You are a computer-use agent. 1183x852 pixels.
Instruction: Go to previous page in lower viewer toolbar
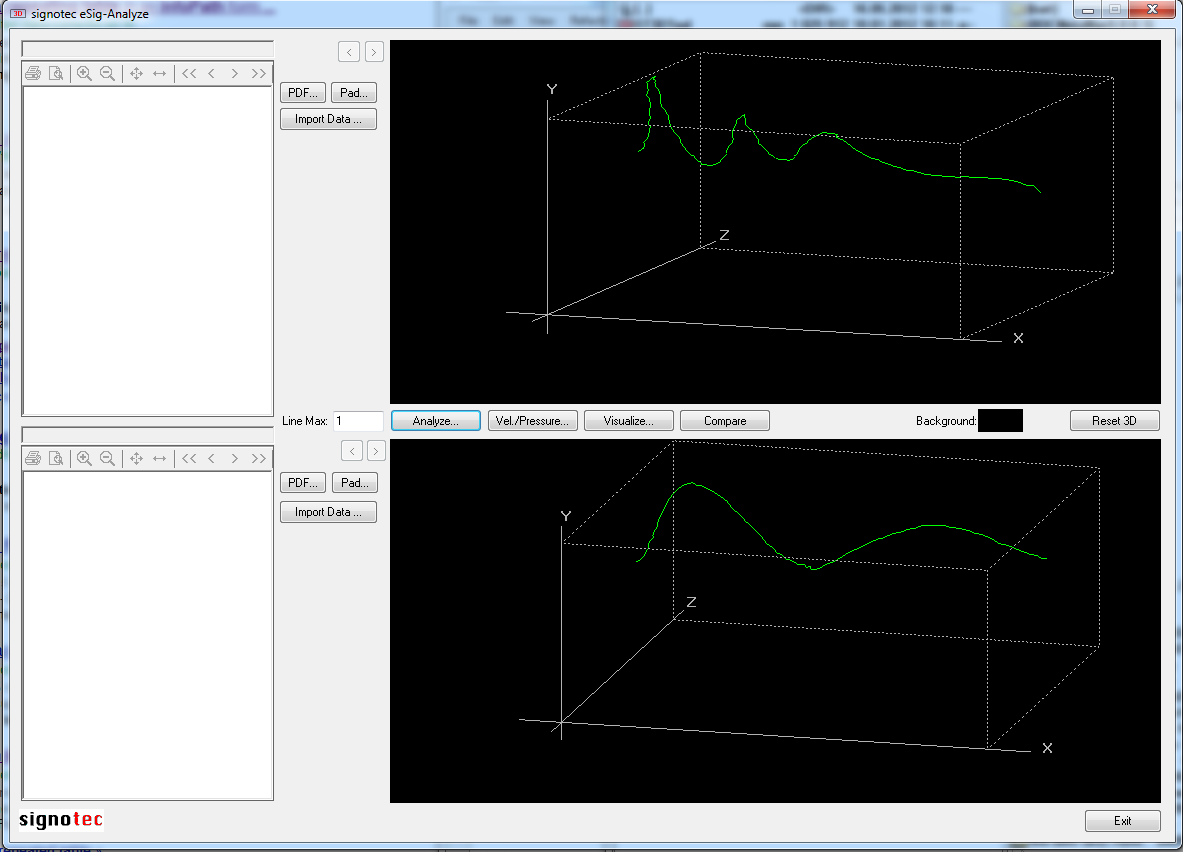(x=211, y=458)
